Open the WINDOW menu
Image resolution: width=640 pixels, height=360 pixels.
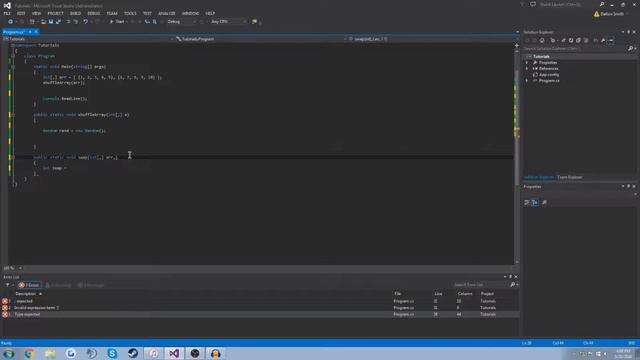[x=190, y=13]
